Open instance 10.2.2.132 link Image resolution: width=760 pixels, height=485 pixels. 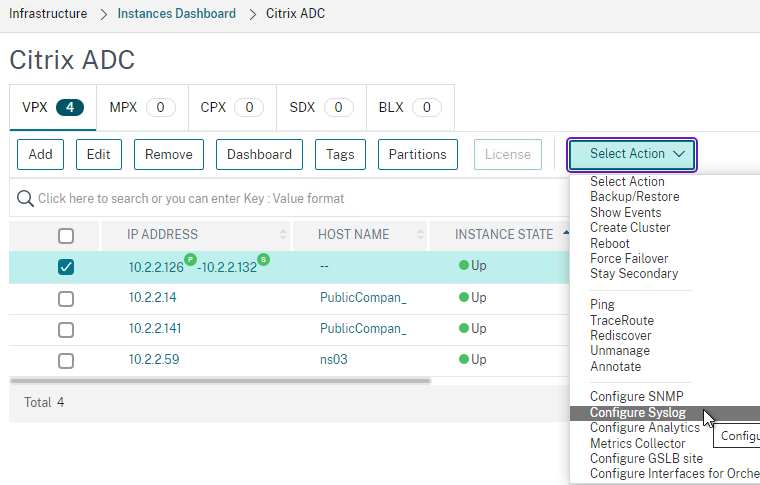[x=229, y=267]
